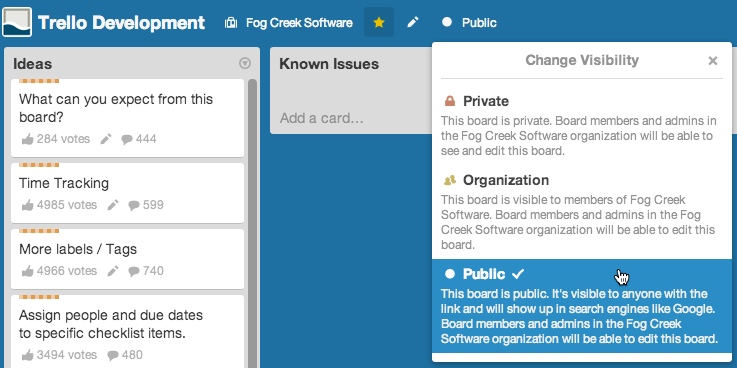
Task: Click description pencil icon on 284 votes card
Action: [106, 139]
